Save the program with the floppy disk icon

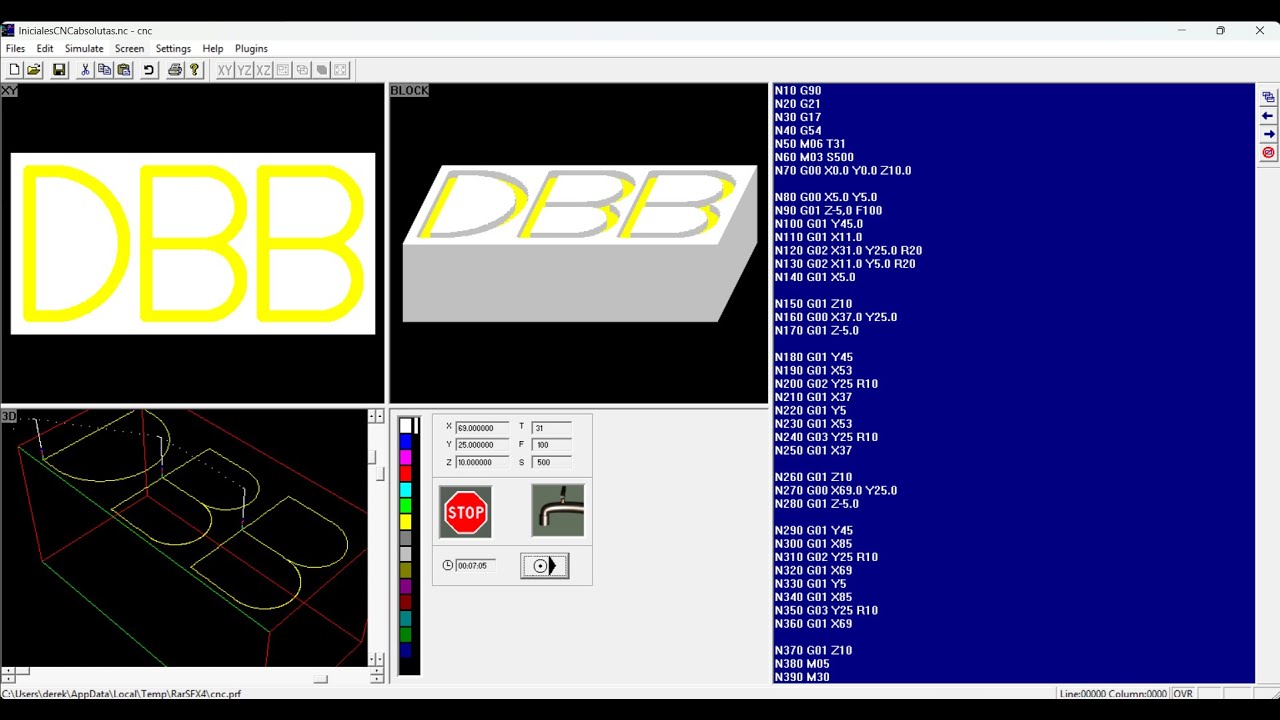tap(59, 70)
